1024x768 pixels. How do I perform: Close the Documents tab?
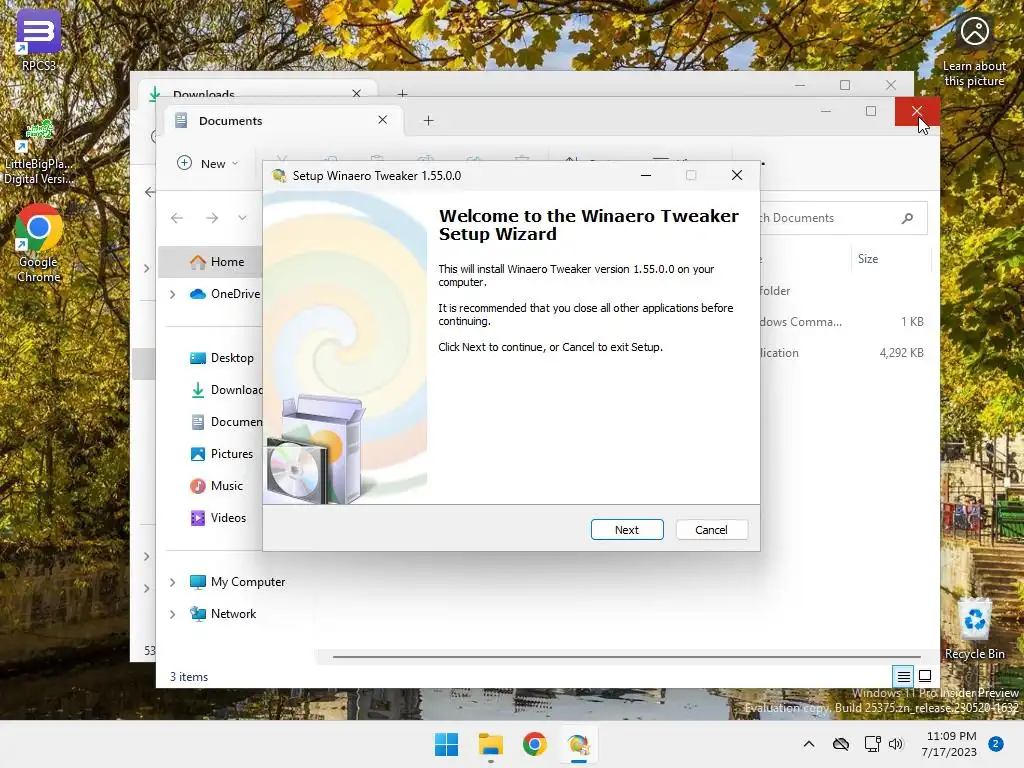pyautogui.click(x=383, y=120)
